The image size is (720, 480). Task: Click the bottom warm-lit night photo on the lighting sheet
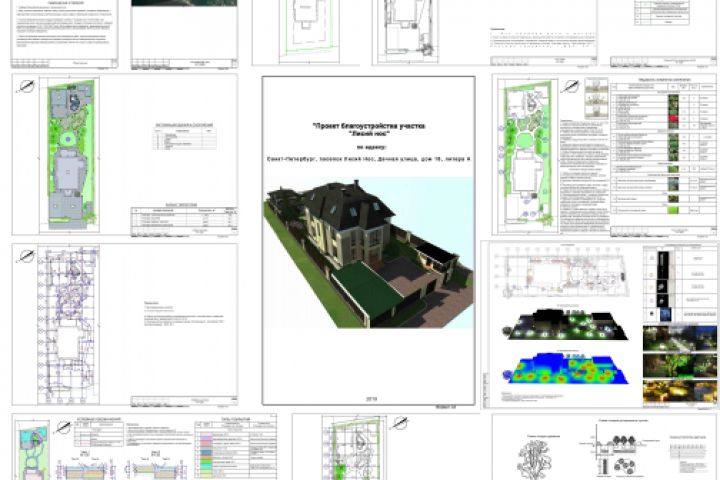click(x=680, y=391)
